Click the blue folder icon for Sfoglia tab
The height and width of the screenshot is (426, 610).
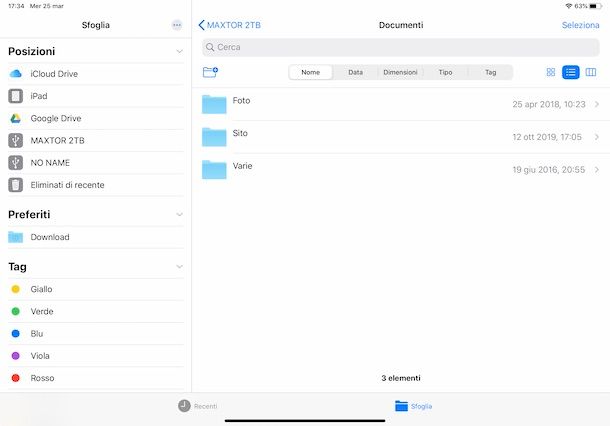pyautogui.click(x=401, y=406)
